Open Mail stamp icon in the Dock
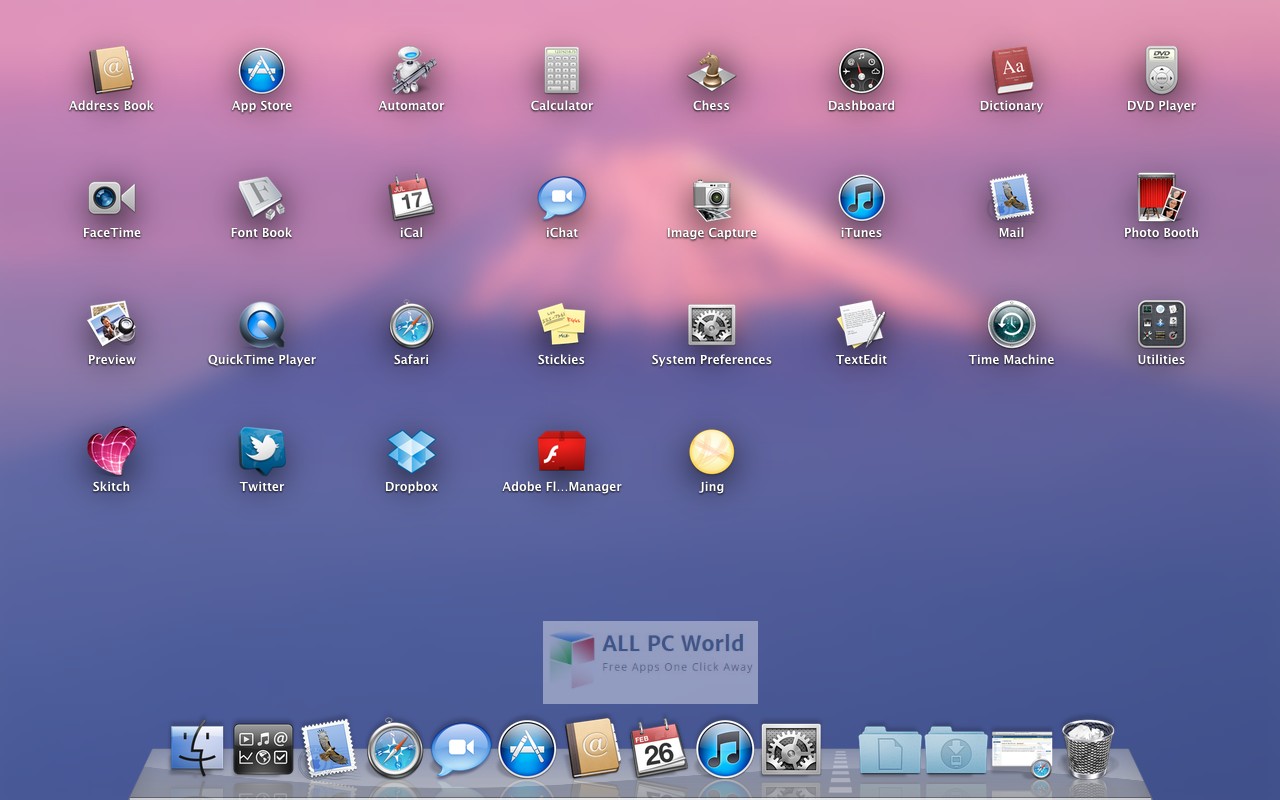Image resolution: width=1280 pixels, height=800 pixels. (329, 748)
